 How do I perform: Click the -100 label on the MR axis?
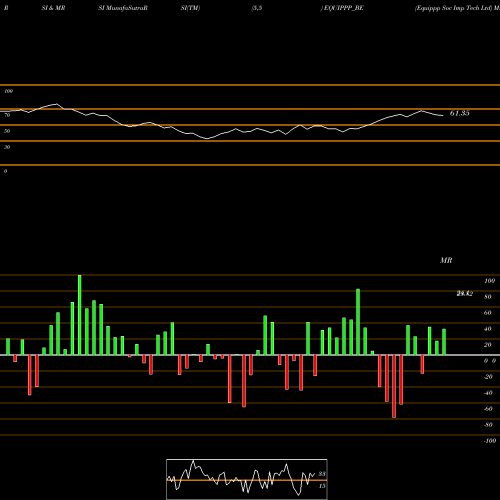pyautogui.click(x=490, y=441)
